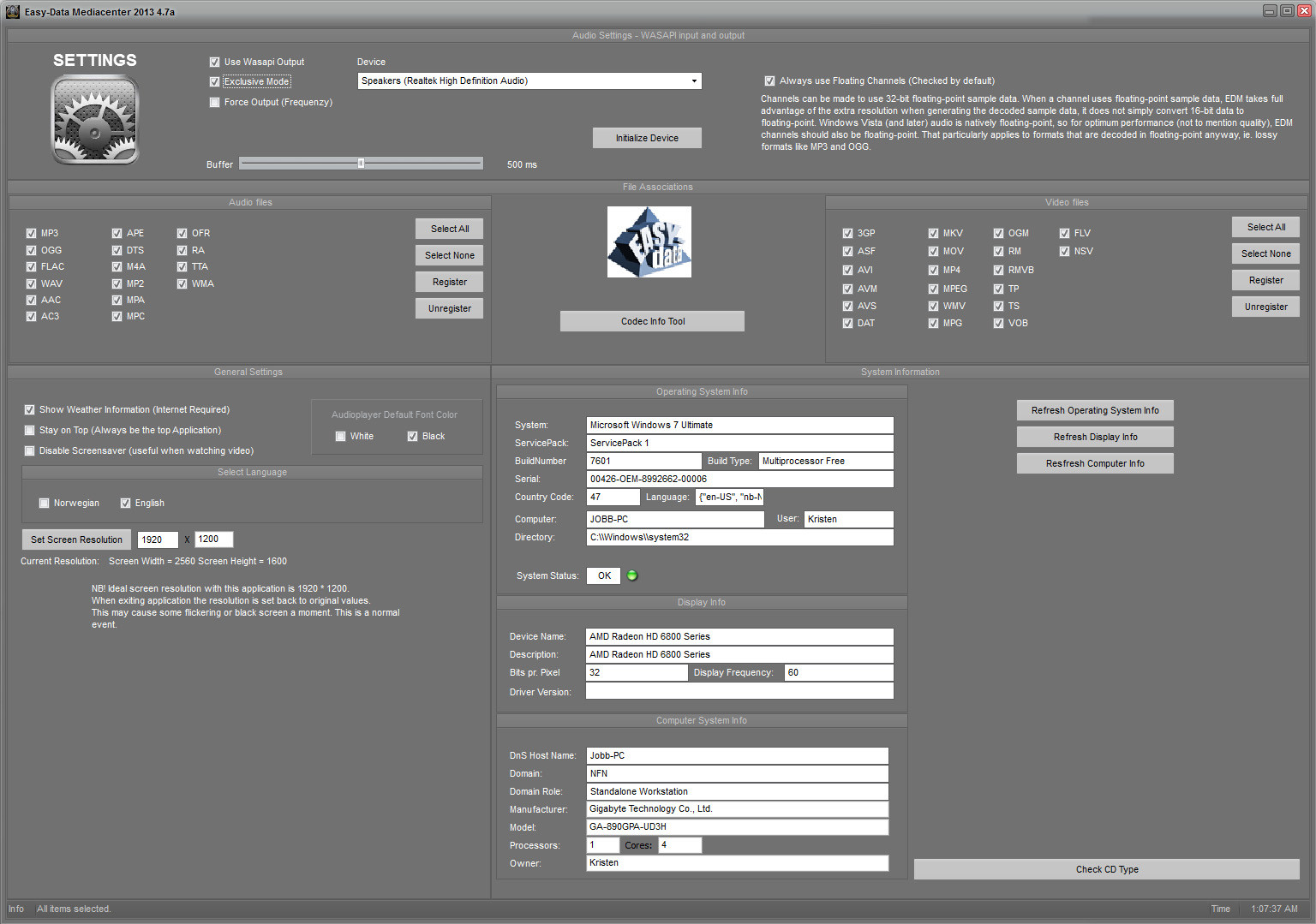Toggle Exclusive Mode checkbox
This screenshot has height=924, width=1316.
[214, 81]
